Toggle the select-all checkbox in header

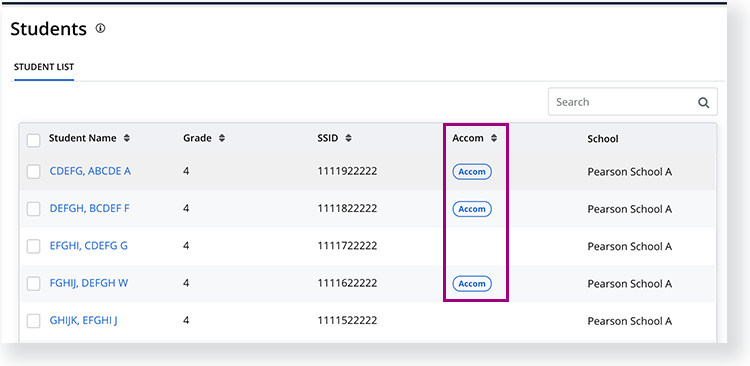[x=33, y=141]
